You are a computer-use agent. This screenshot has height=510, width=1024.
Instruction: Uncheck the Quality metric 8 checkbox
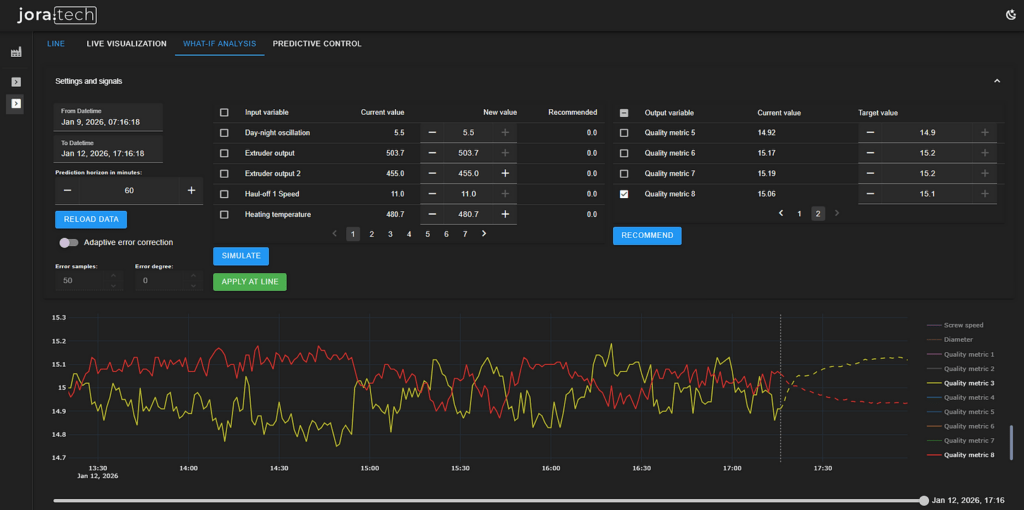pos(624,194)
